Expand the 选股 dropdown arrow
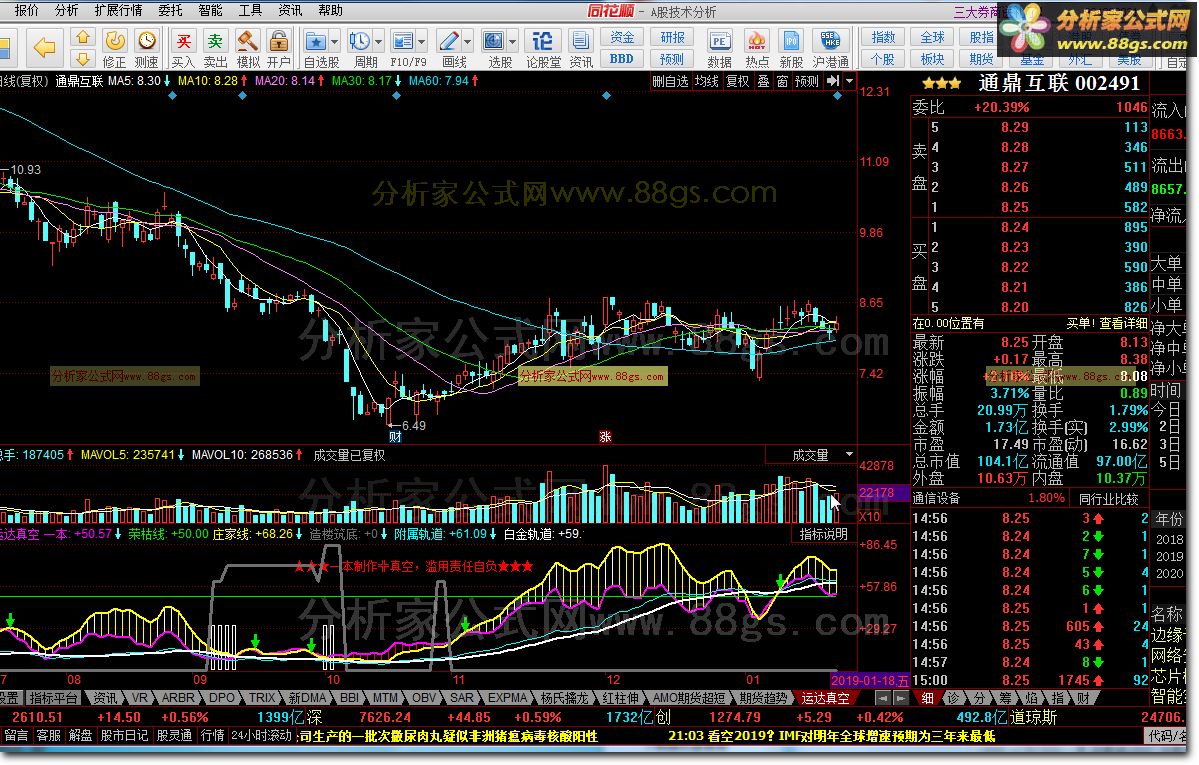 512,41
